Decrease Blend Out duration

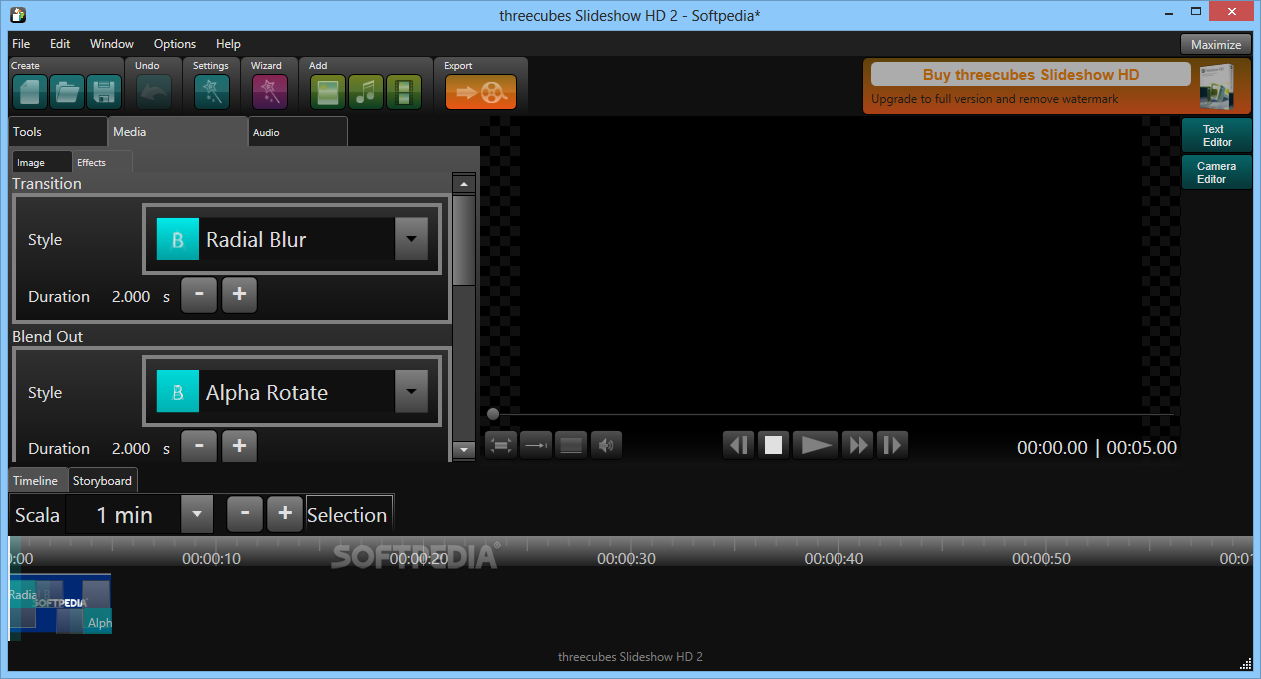pyautogui.click(x=199, y=446)
